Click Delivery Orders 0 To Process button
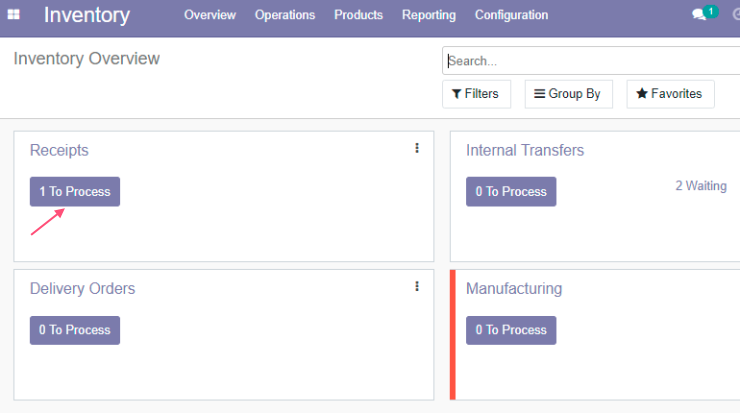This screenshot has width=740, height=413. coord(75,330)
